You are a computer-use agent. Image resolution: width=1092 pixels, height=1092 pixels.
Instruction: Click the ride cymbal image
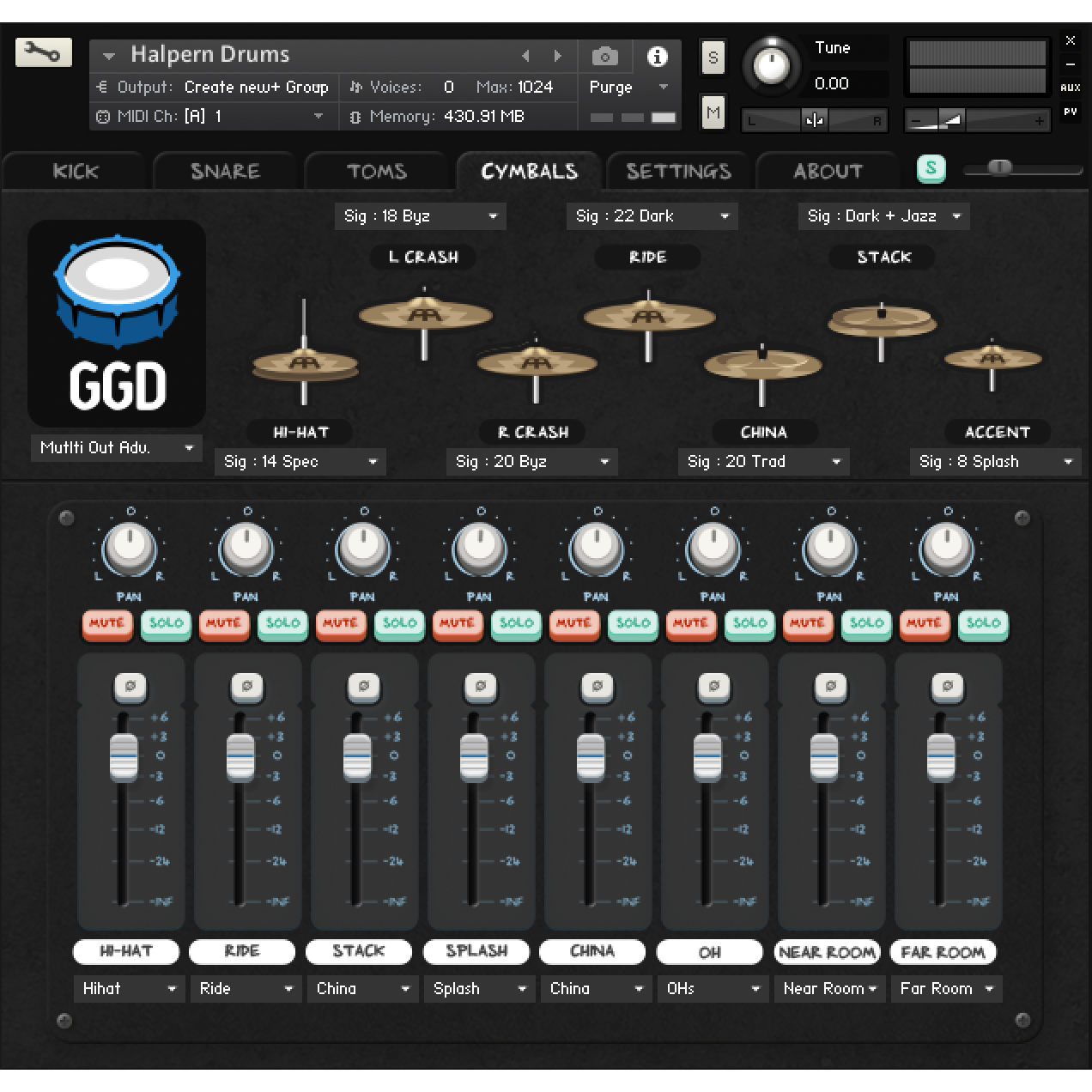[647, 318]
